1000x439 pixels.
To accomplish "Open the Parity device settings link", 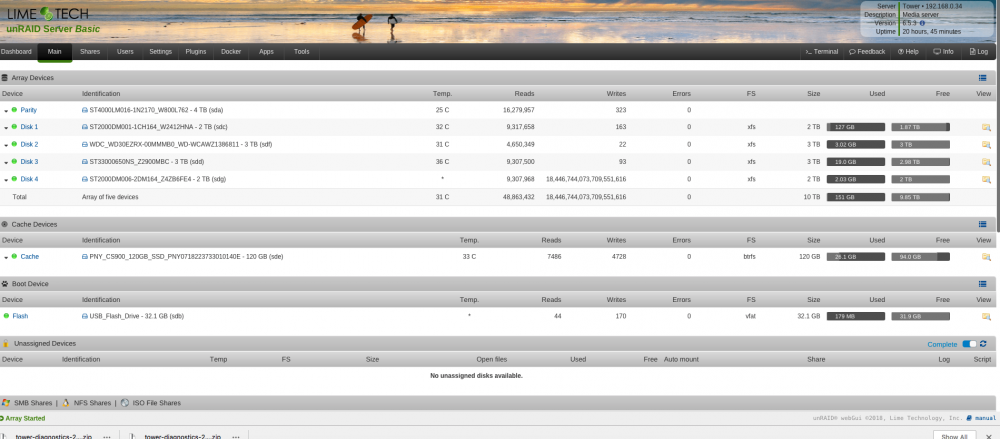I will 29,110.
